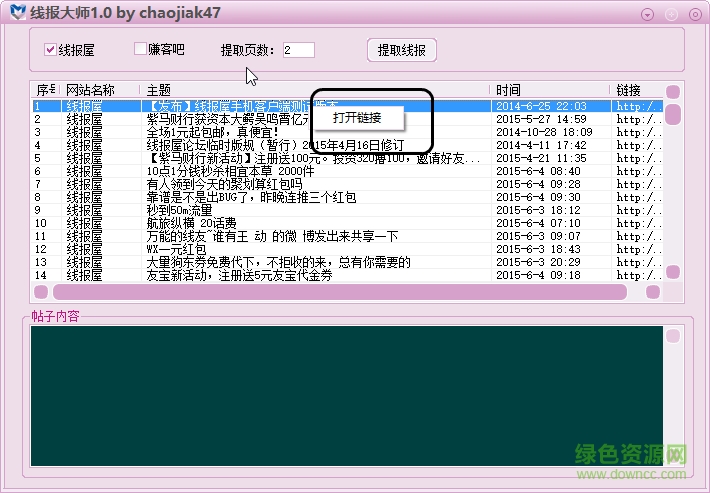This screenshot has width=710, height=493.
Task: Click the http link in row 12
Action: (x=639, y=249)
